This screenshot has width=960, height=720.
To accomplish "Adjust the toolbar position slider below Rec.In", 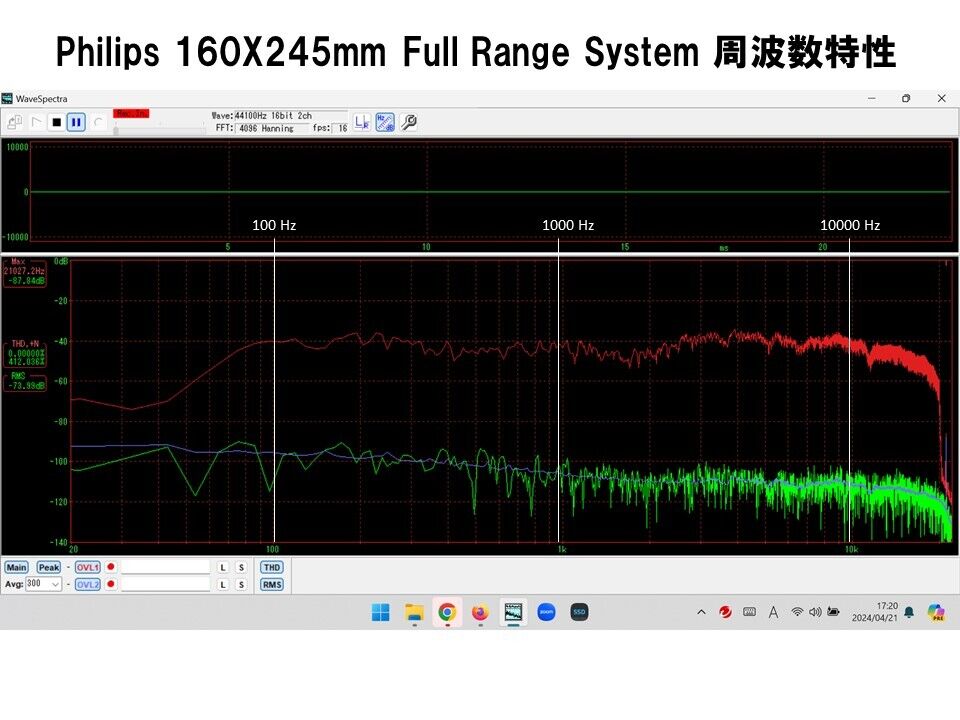I will (x=116, y=128).
